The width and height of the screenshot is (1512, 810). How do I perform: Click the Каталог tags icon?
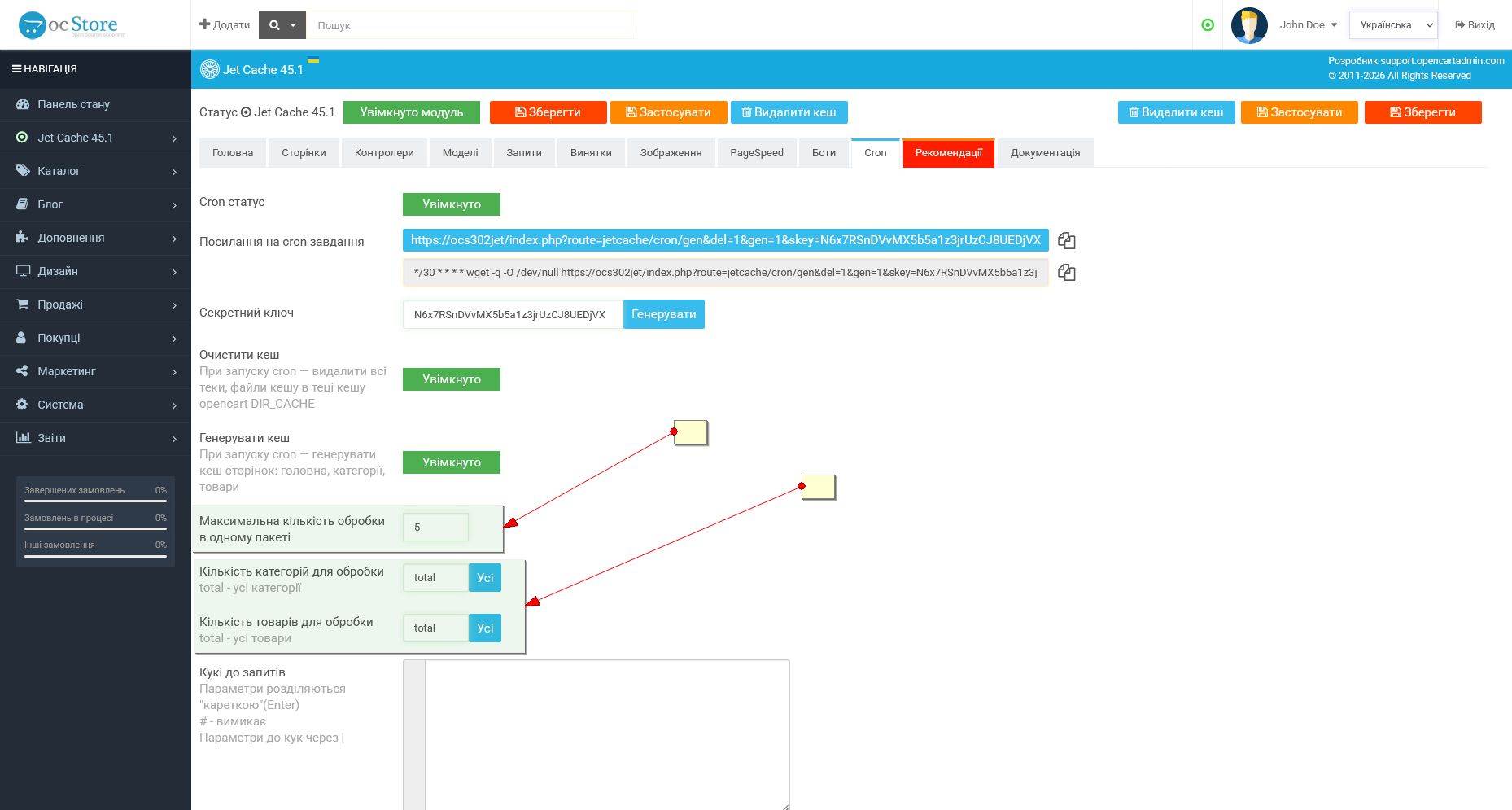[23, 171]
